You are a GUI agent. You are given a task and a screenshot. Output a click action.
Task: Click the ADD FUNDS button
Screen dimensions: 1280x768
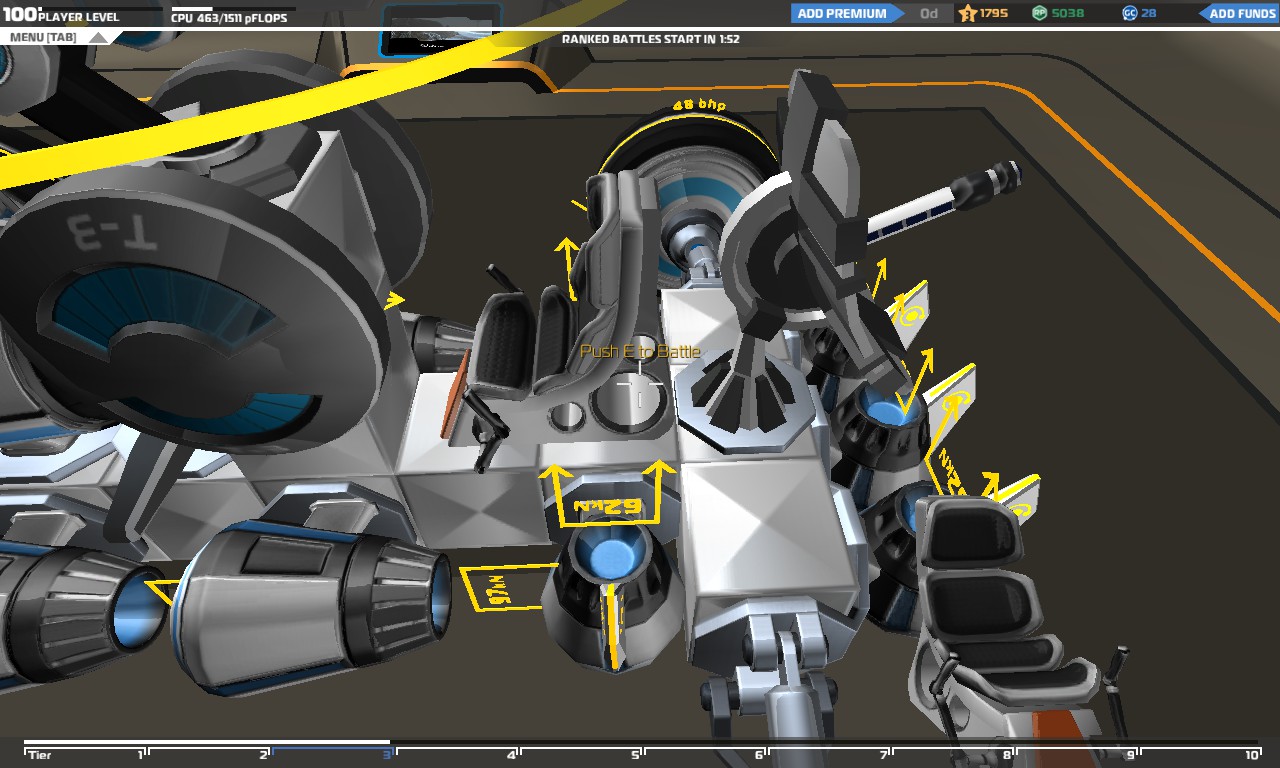pyautogui.click(x=1238, y=13)
